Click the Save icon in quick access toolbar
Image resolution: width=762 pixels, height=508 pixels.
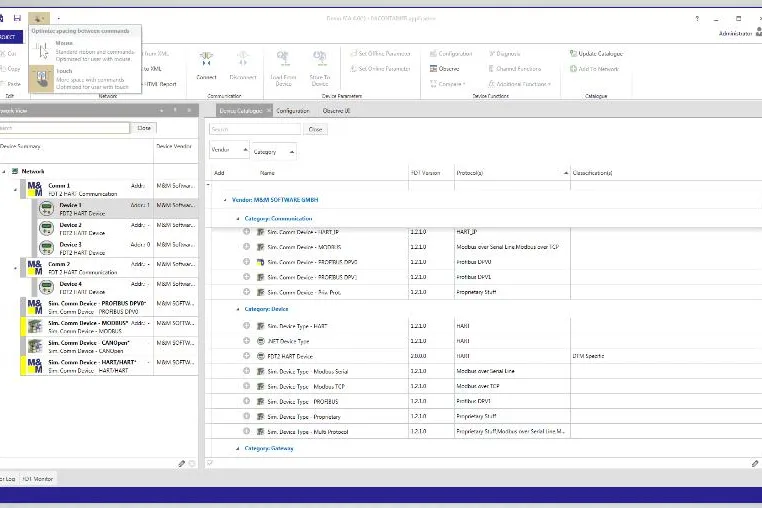17,18
